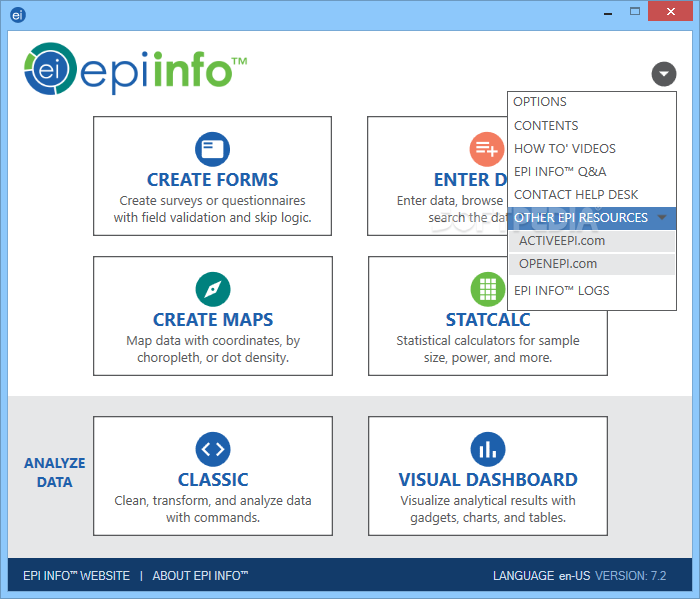The image size is (700, 599).
Task: Click the Create Forms circular icon
Action: 212,149
